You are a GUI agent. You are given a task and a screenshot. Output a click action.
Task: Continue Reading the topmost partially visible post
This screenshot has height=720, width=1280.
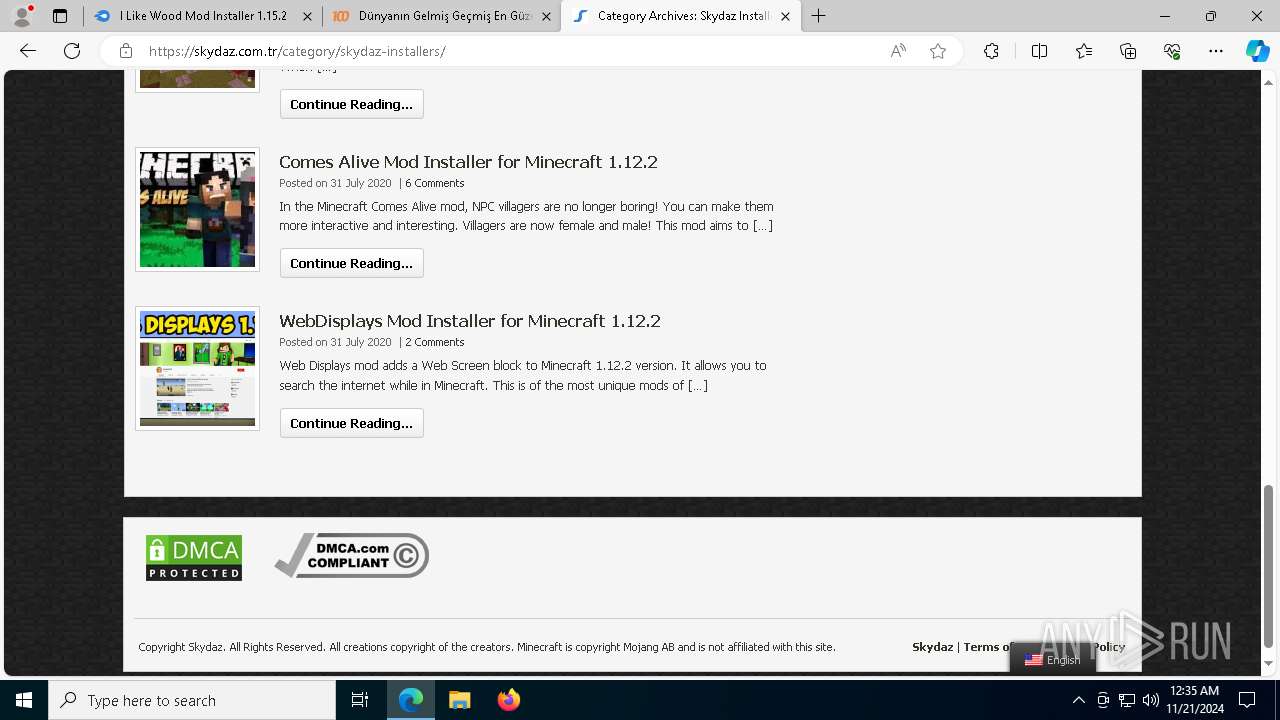click(352, 104)
